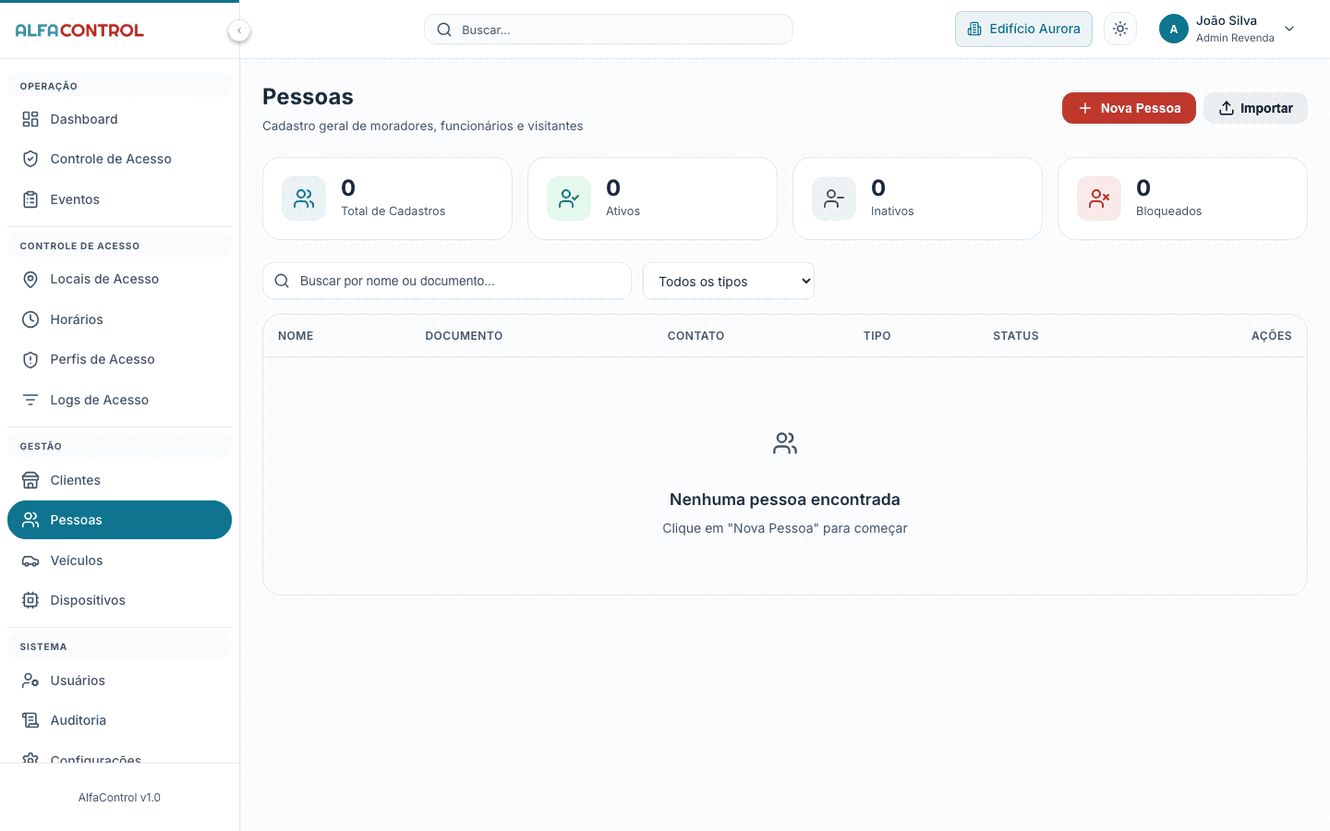Open the Todos os tipos dropdown
The height and width of the screenshot is (831, 1330).
click(729, 281)
